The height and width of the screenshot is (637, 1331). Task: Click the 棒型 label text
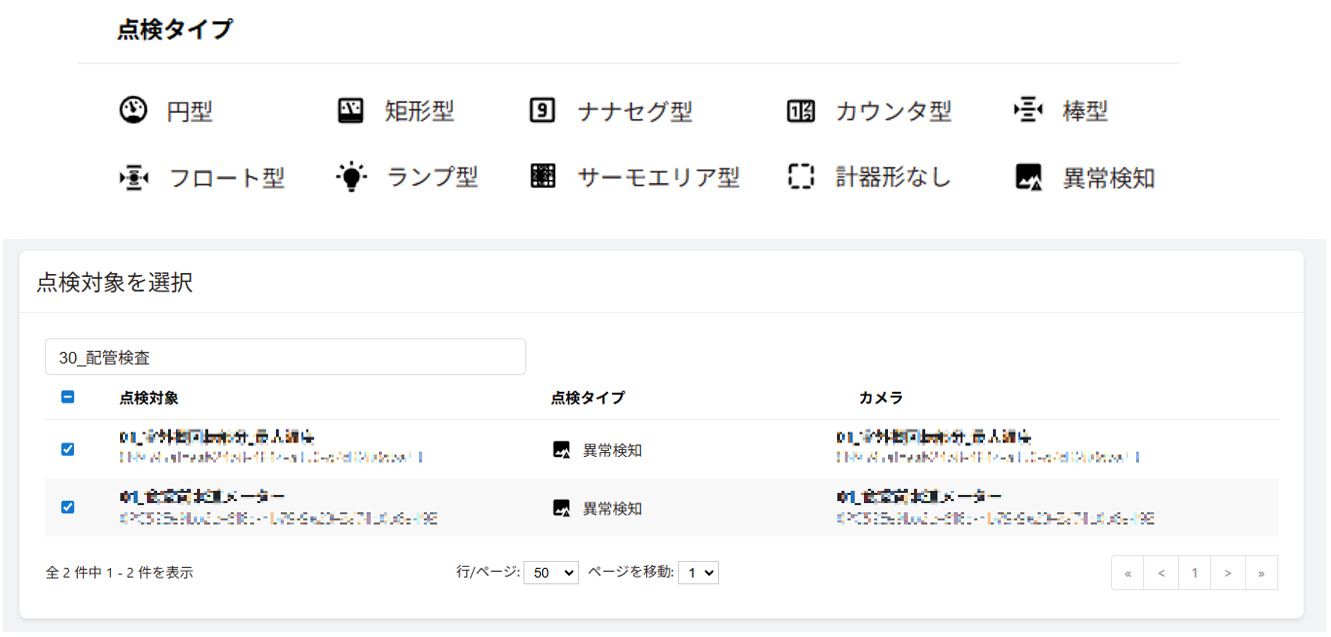coord(1086,111)
